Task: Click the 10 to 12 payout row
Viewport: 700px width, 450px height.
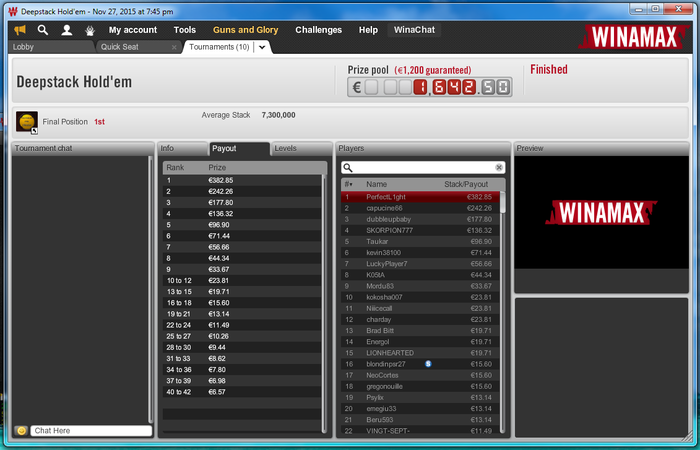Action: pos(242,281)
